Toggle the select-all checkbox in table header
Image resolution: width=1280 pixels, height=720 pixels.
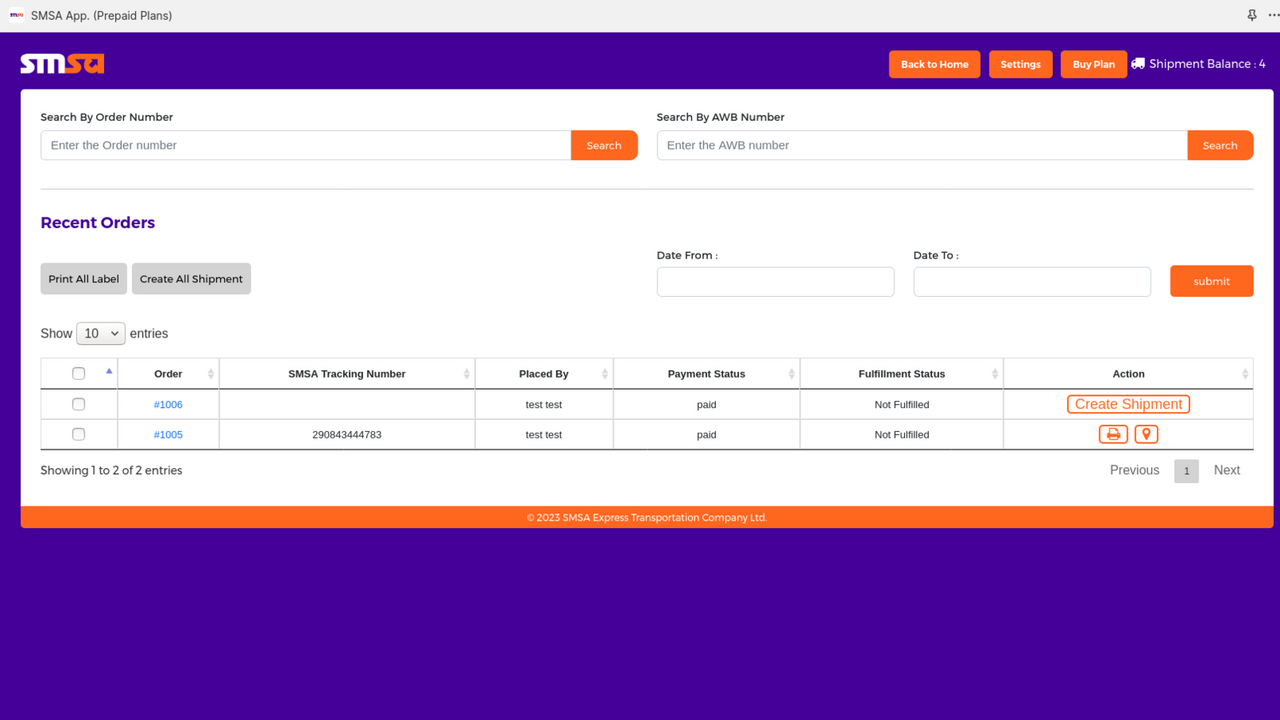pyautogui.click(x=79, y=373)
